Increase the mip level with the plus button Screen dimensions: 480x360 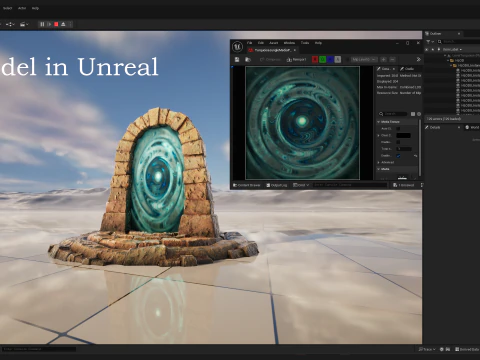point(384,59)
